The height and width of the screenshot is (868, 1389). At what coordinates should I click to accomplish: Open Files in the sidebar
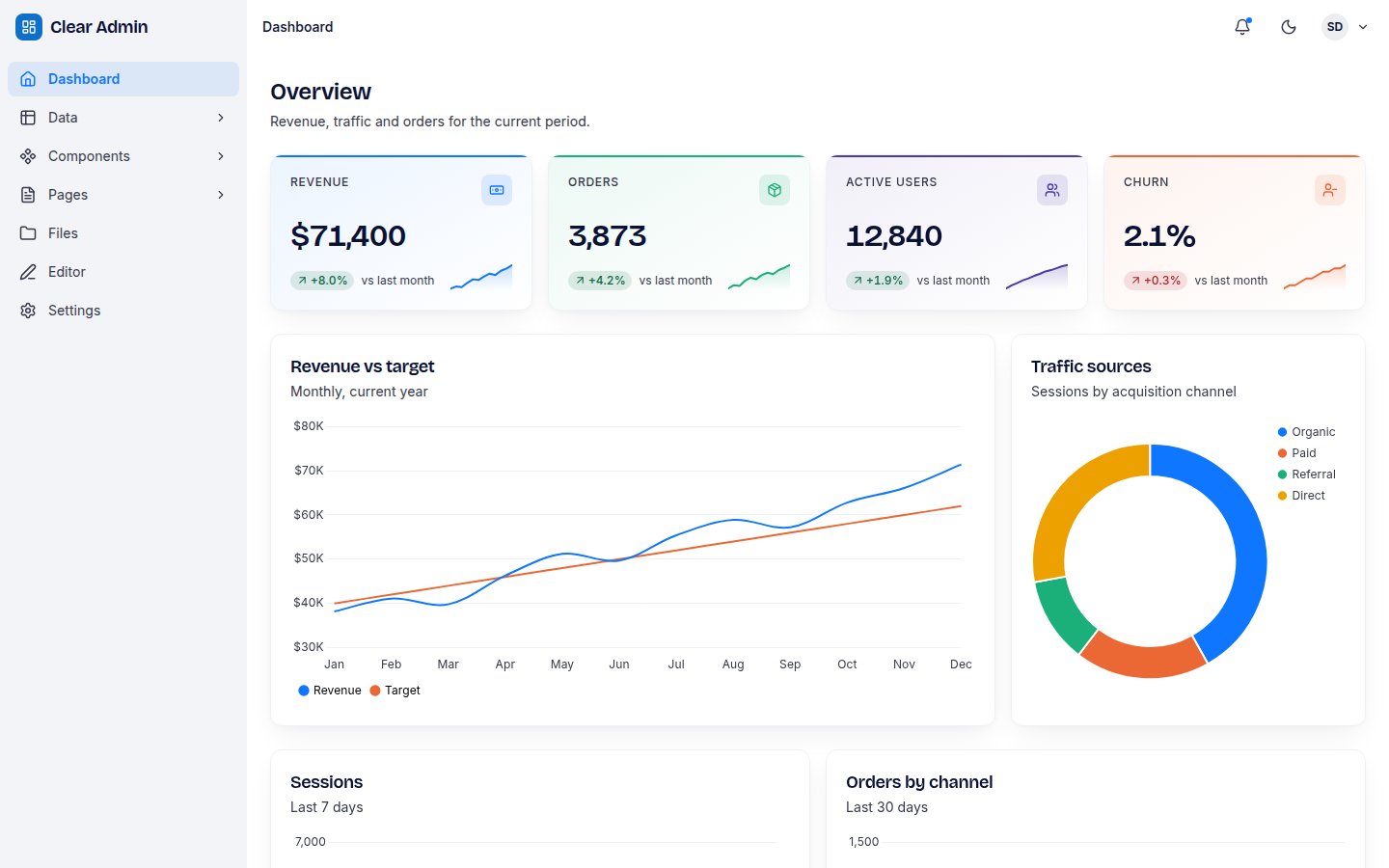[x=123, y=233]
